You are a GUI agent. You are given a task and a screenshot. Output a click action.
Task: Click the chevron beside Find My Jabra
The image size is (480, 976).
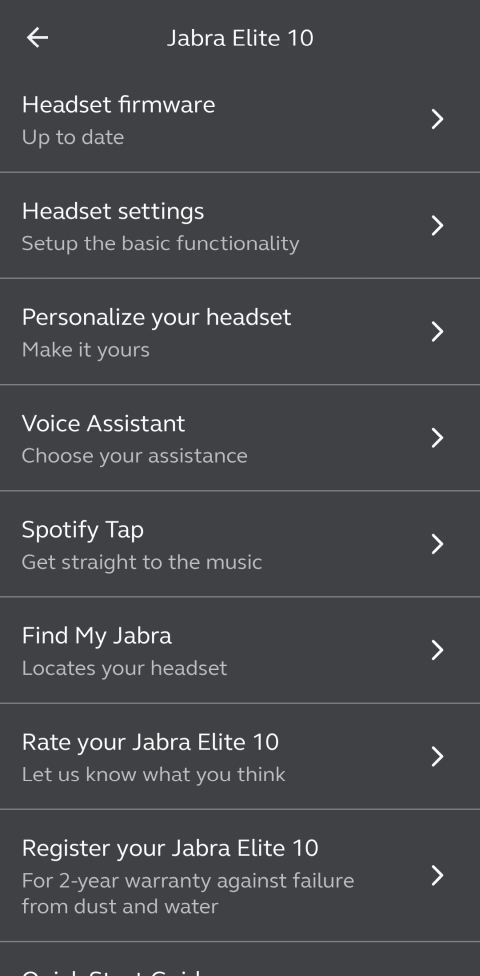[438, 650]
